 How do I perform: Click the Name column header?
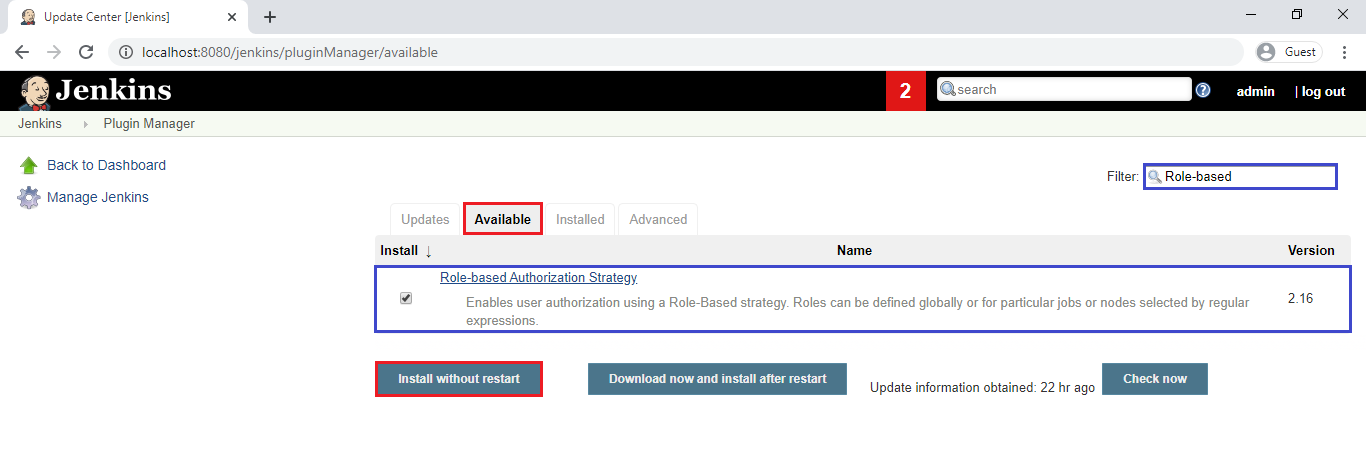854,251
